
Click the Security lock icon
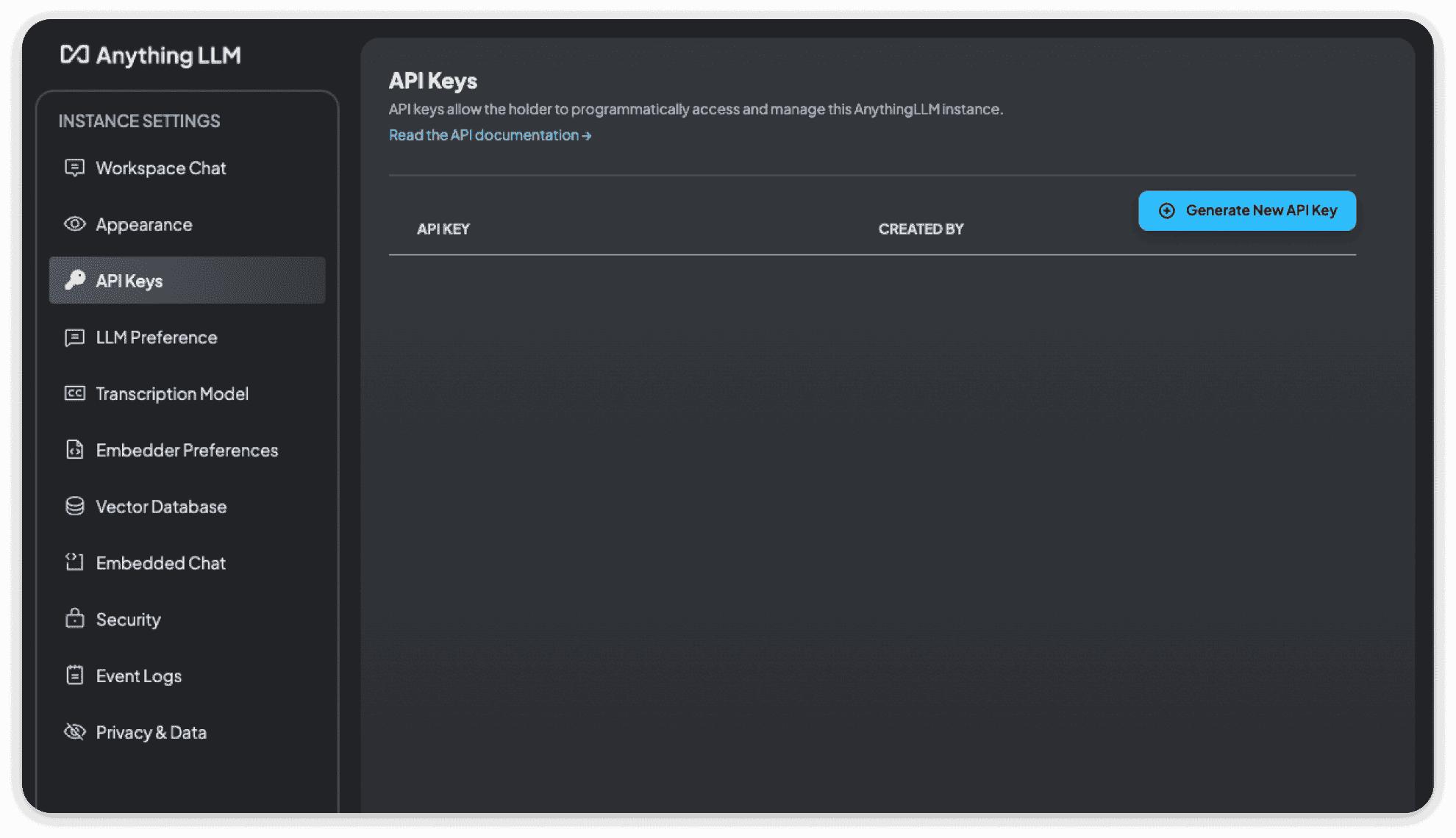point(74,619)
